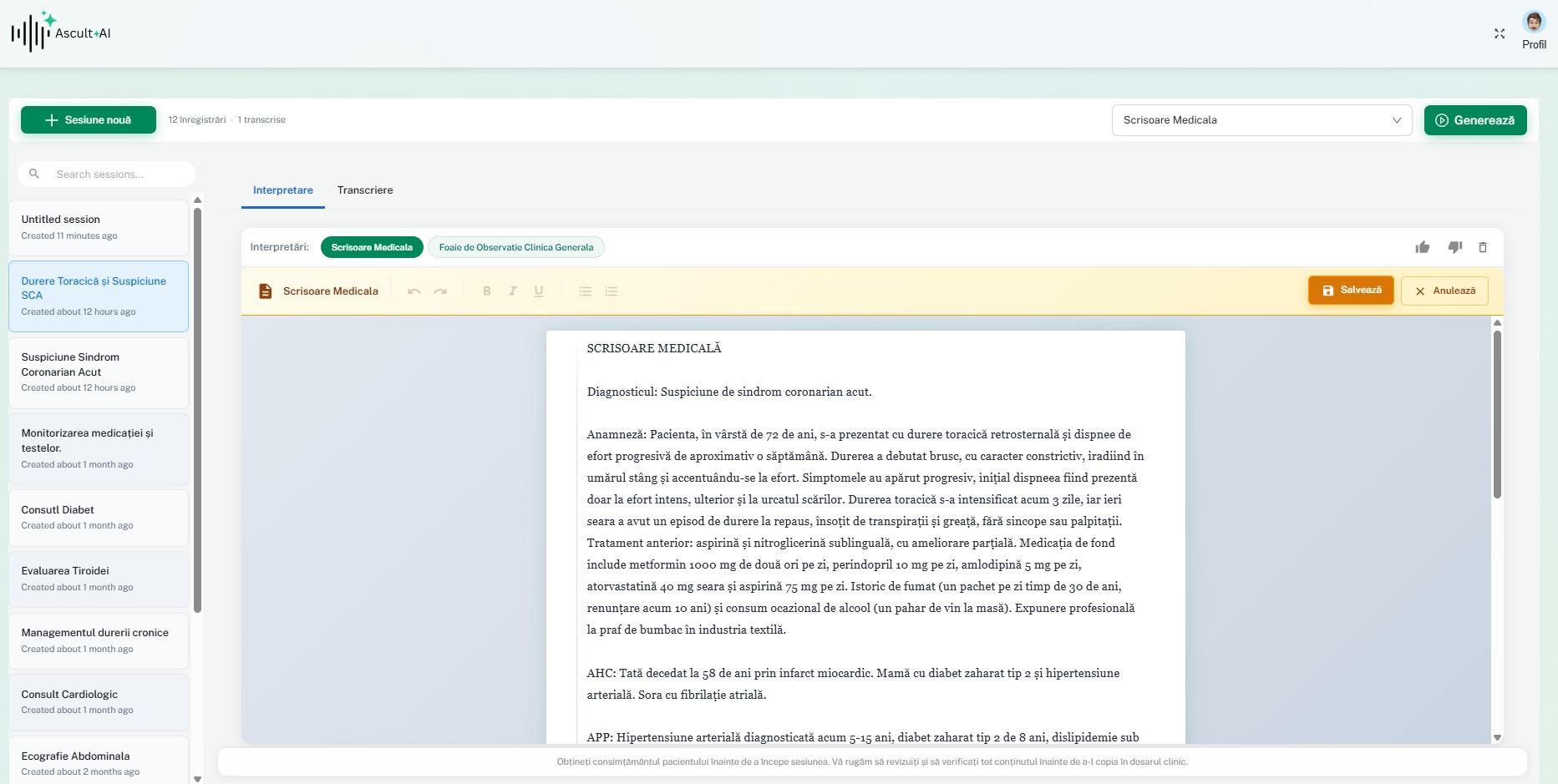
Task: Click the redo arrow in editor toolbar
Action: [440, 291]
